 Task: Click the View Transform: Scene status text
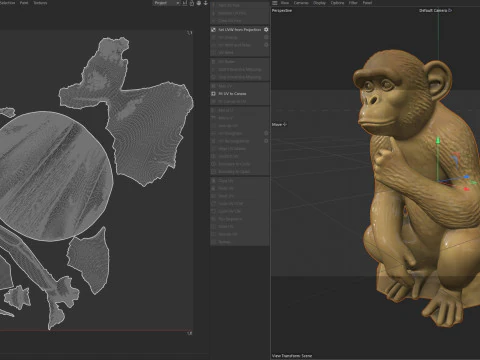point(292,356)
